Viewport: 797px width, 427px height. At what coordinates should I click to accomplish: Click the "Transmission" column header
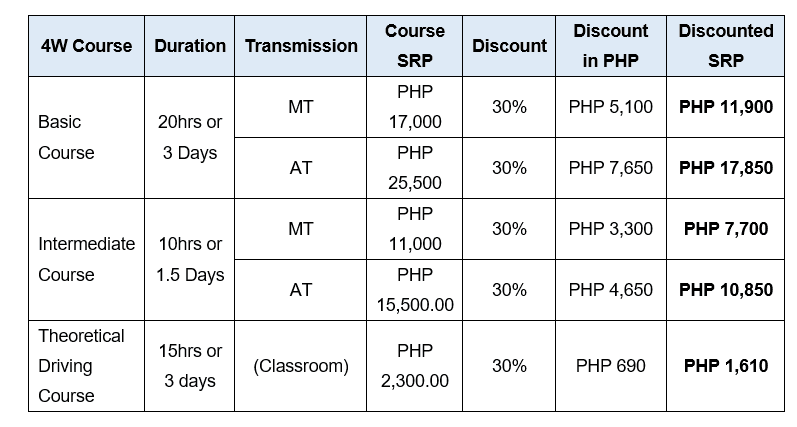pos(301,46)
